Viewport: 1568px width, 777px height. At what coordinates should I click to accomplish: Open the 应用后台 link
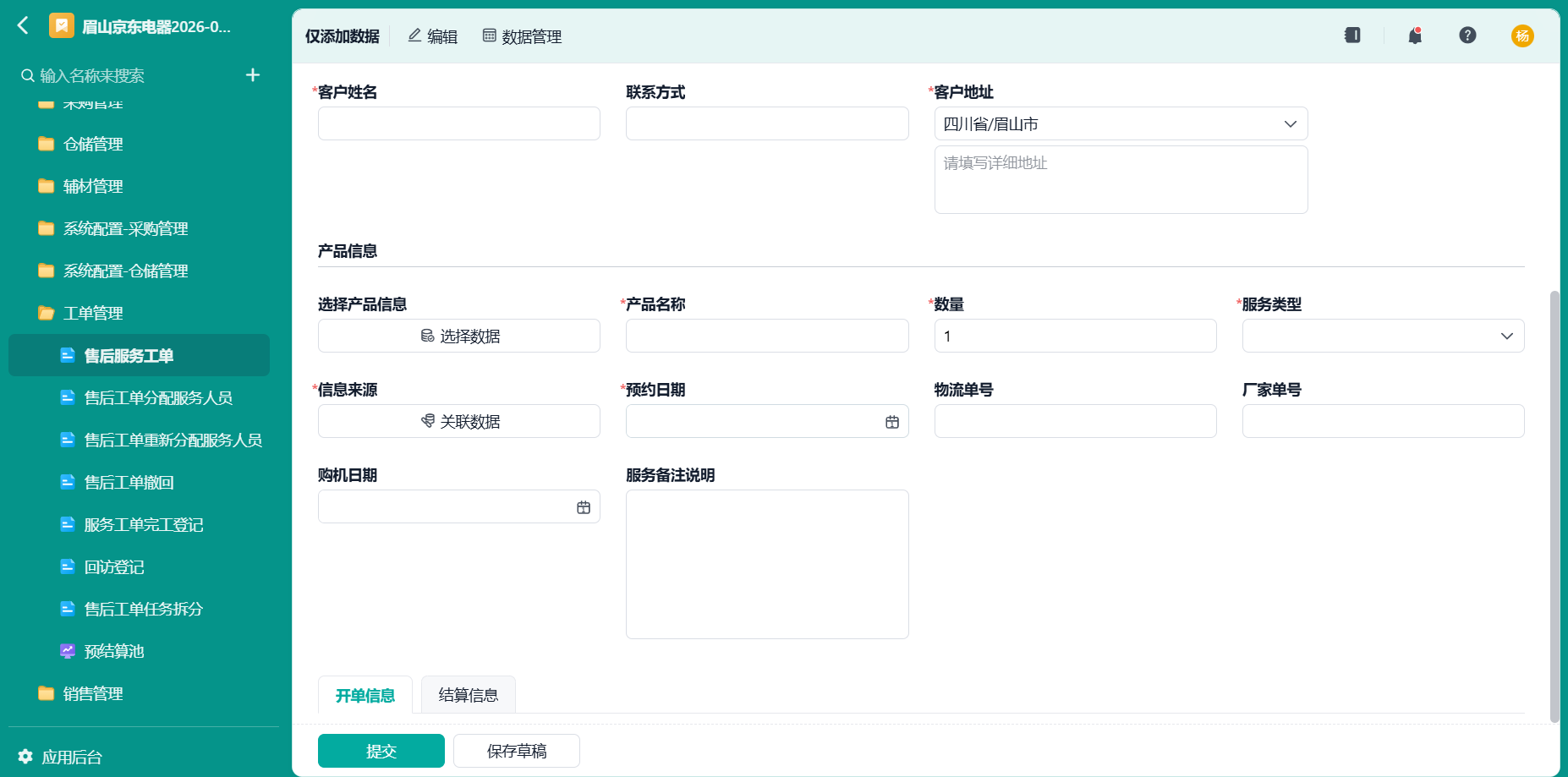pos(72,757)
